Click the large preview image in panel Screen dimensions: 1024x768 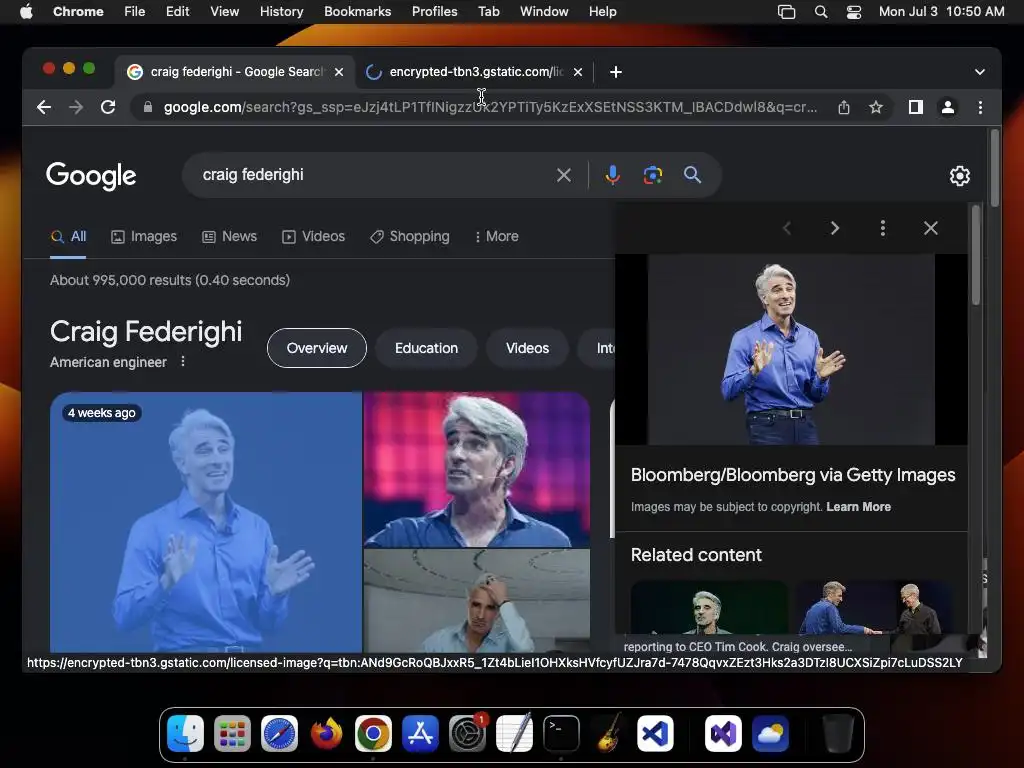pyautogui.click(x=792, y=349)
